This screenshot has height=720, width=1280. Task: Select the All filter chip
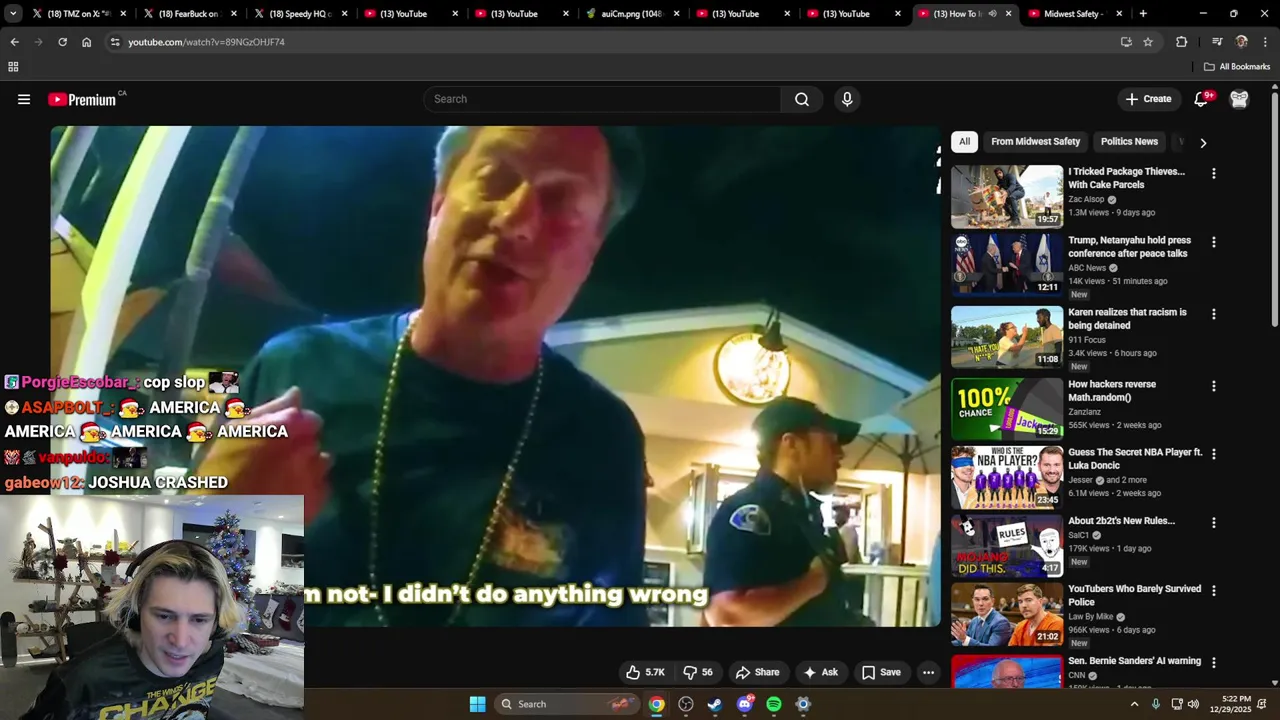(x=964, y=142)
